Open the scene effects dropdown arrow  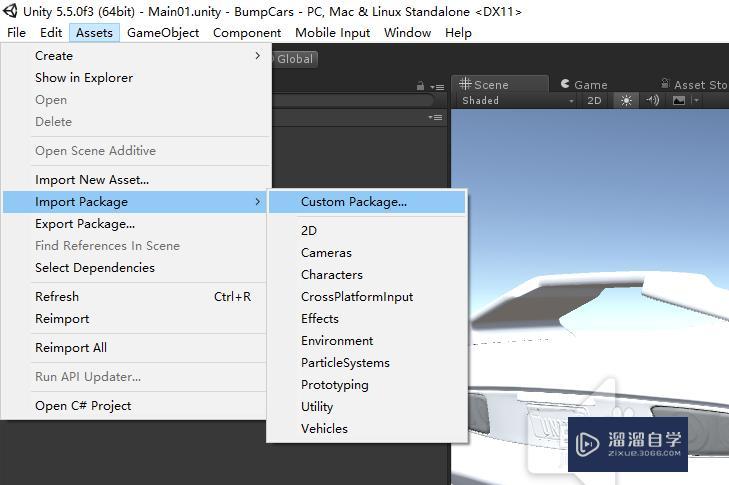(x=696, y=100)
